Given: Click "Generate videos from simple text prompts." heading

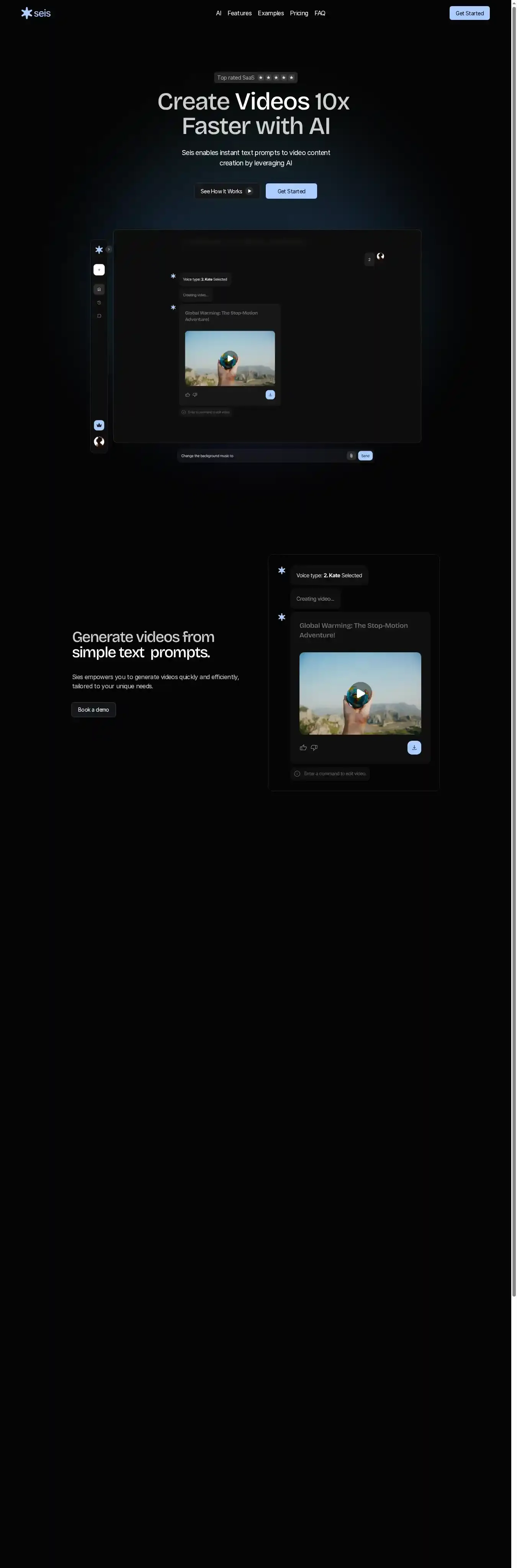Looking at the screenshot, I should tap(143, 644).
